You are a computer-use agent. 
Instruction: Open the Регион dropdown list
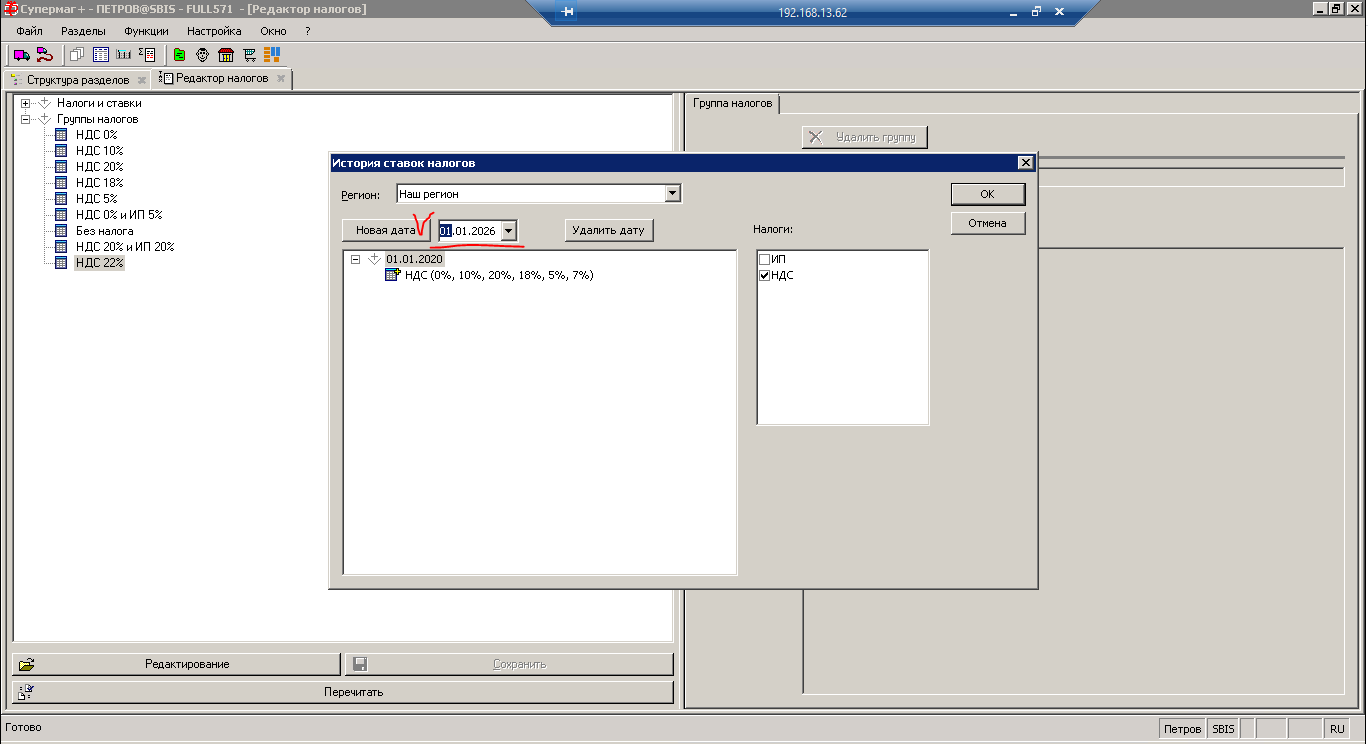(x=672, y=194)
